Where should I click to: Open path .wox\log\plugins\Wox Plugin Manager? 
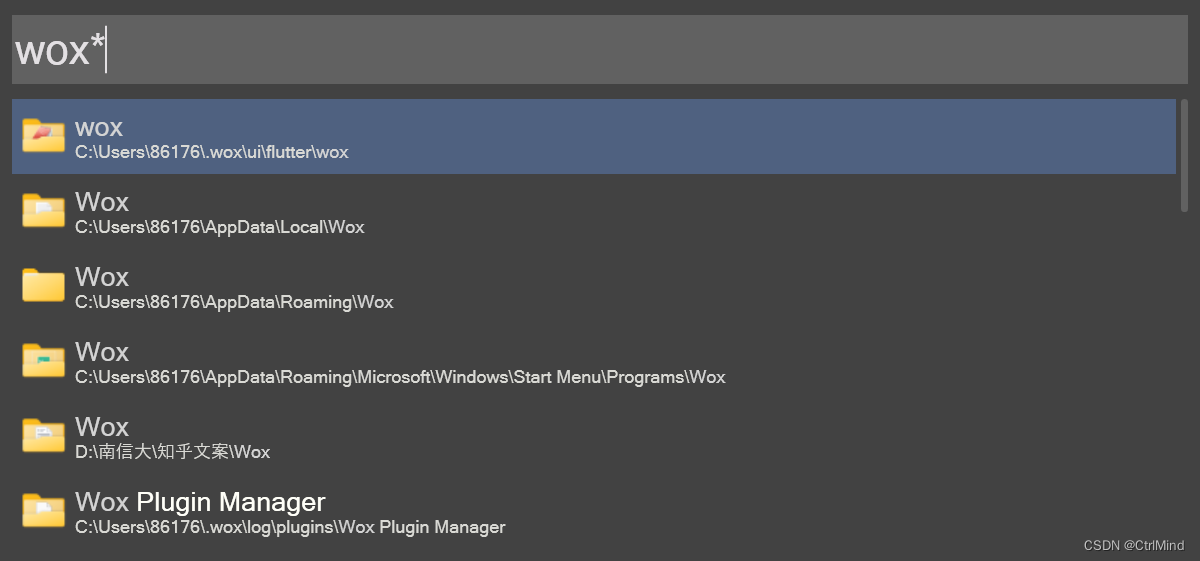(x=290, y=528)
